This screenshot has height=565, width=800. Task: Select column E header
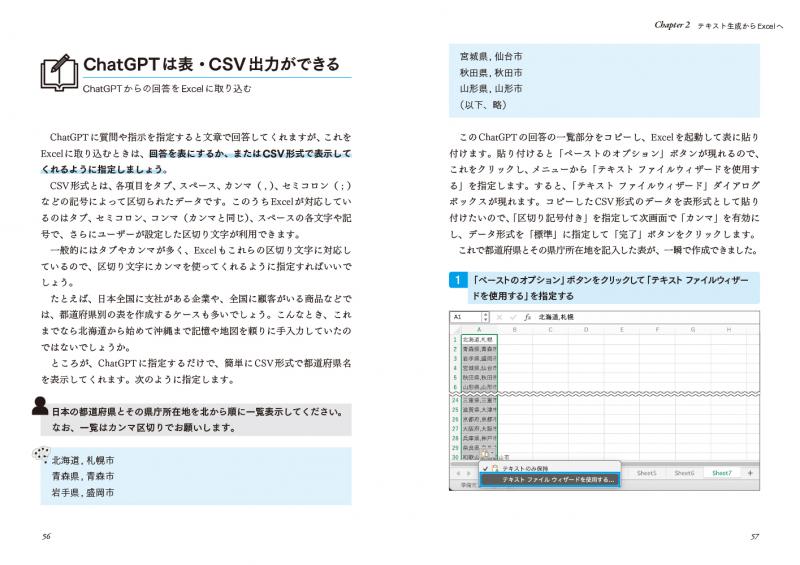point(622,330)
